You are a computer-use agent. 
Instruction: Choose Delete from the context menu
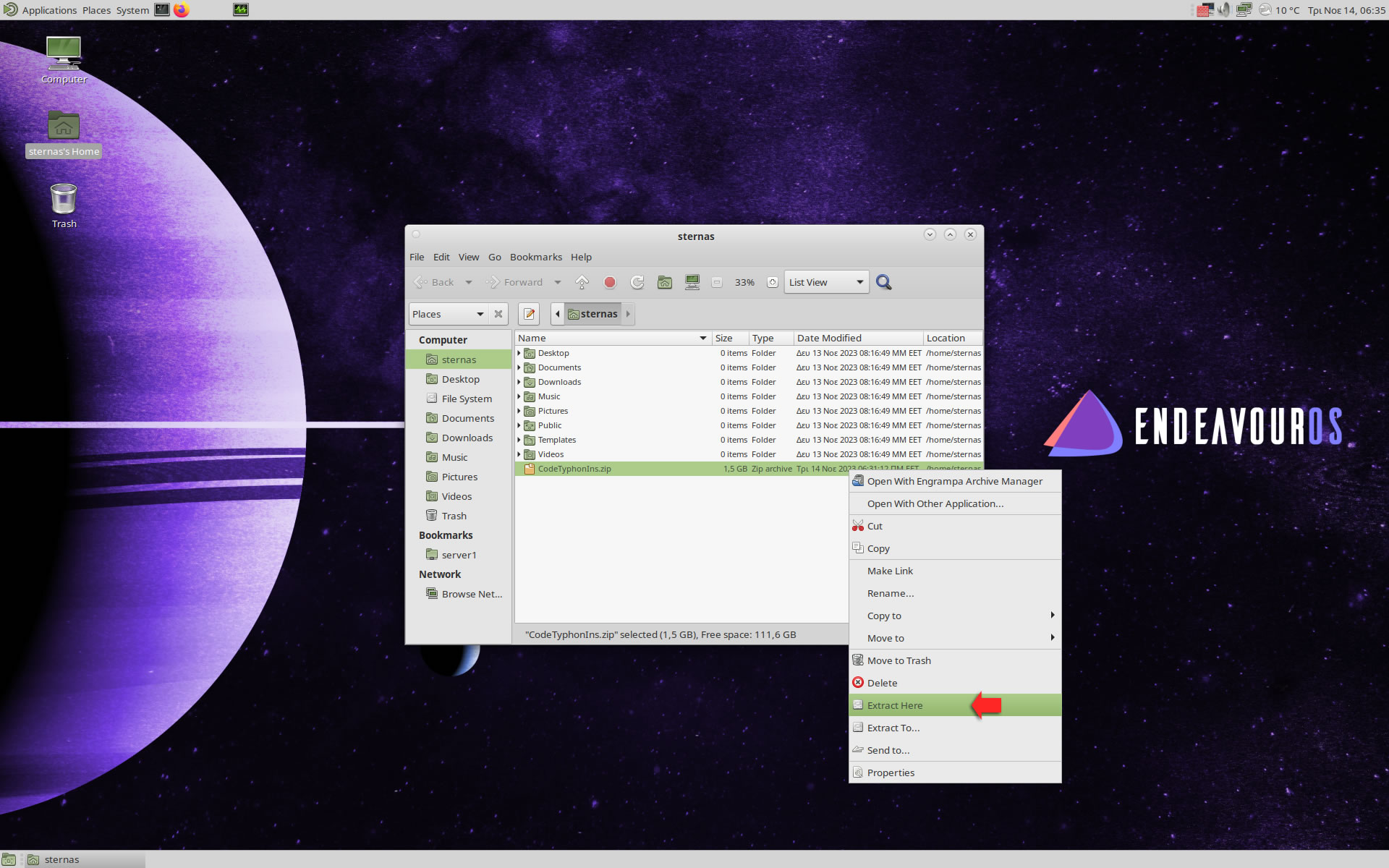click(x=955, y=683)
